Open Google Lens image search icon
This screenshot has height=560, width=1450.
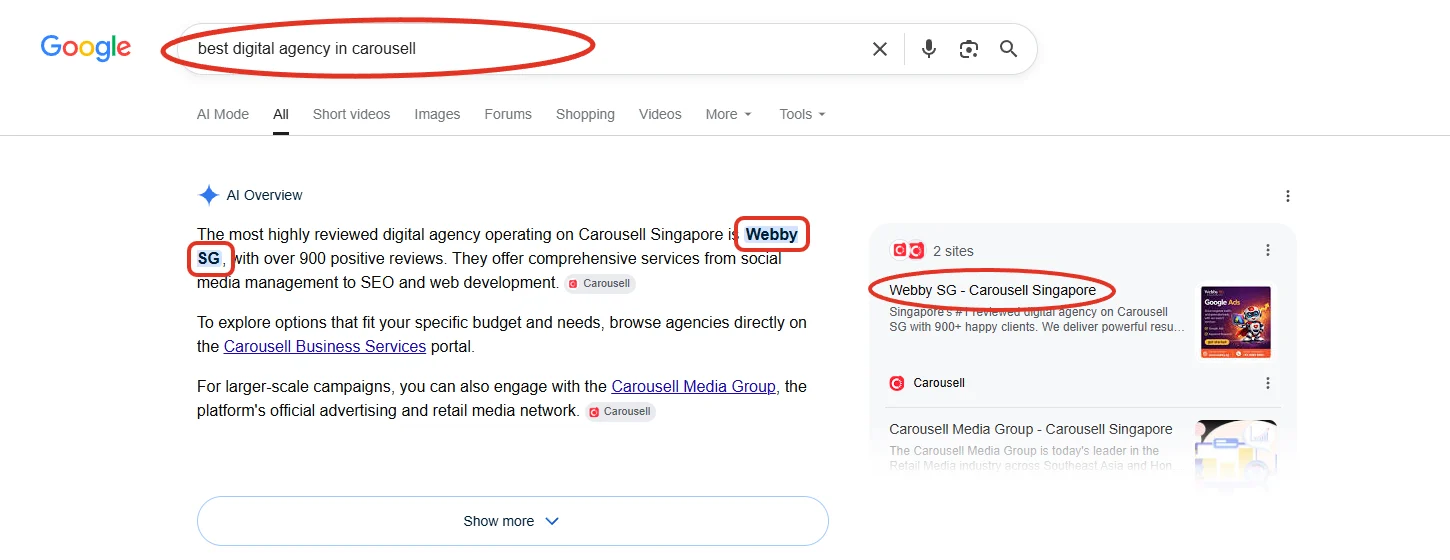pos(968,49)
